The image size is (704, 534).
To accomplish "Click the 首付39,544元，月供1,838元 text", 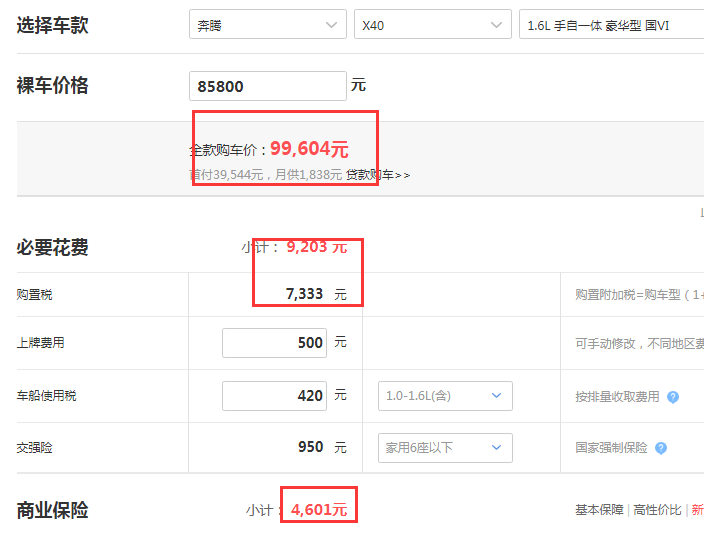I will tap(265, 175).
